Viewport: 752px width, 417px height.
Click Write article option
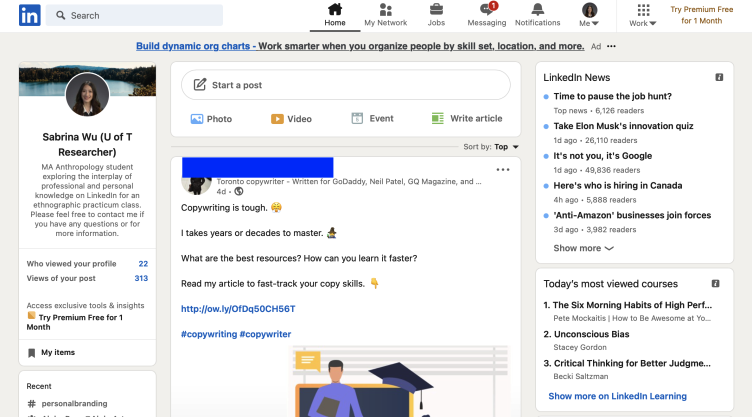click(467, 119)
